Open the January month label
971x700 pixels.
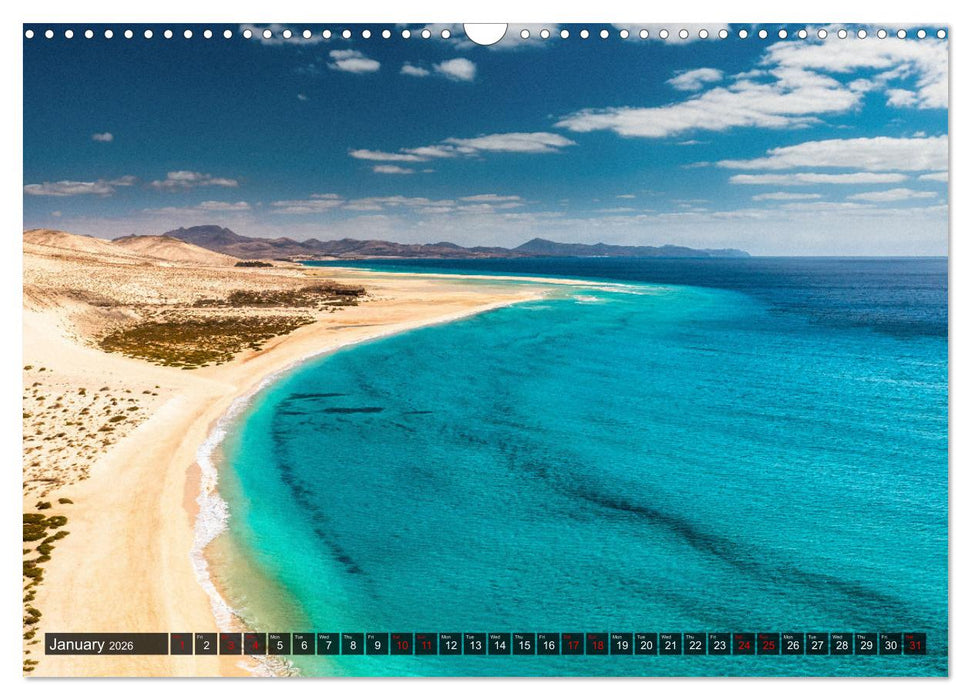pos(80,647)
